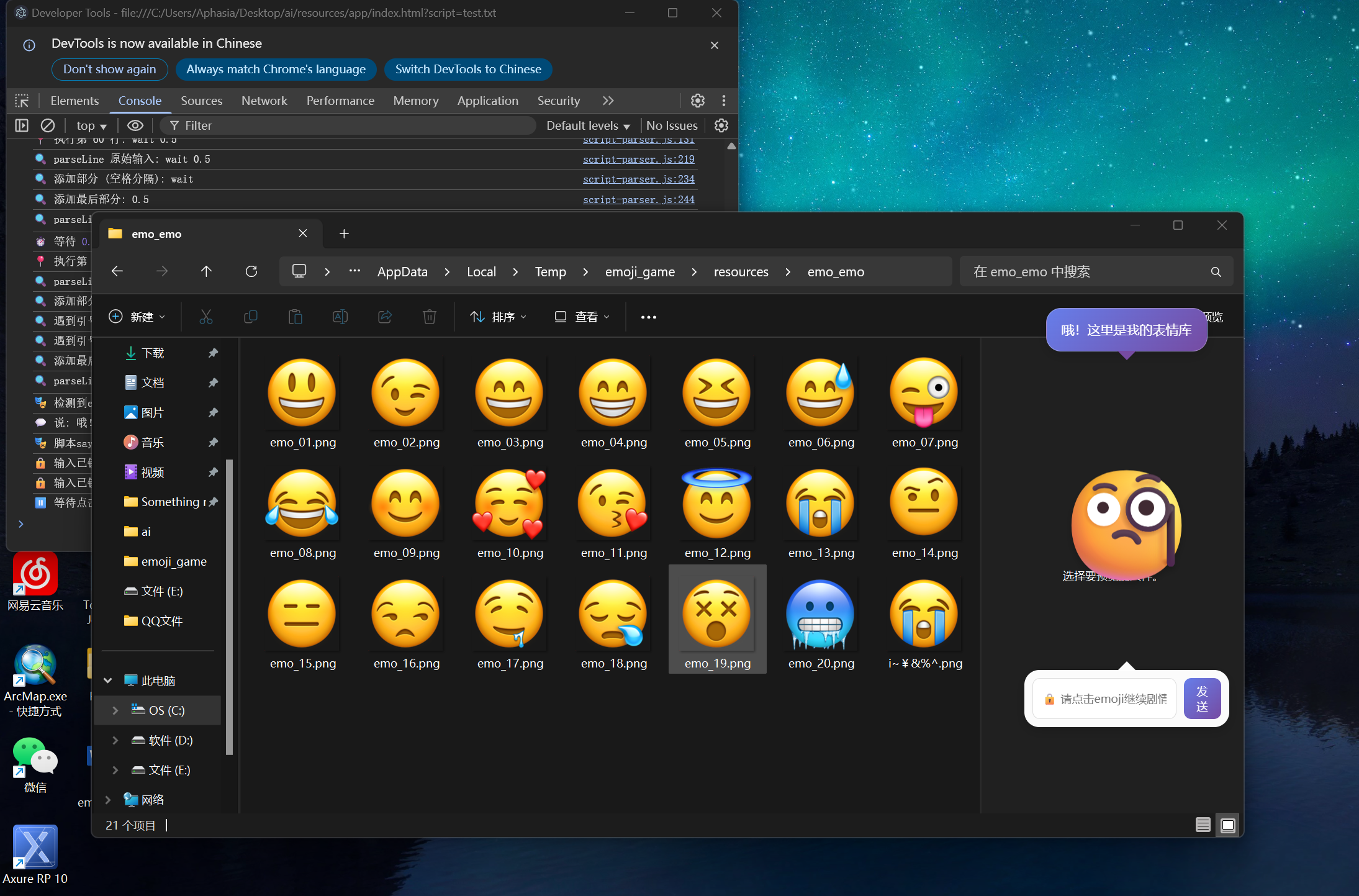Click Switch DevTools to Chinese button
The width and height of the screenshot is (1359, 896).
click(x=468, y=69)
